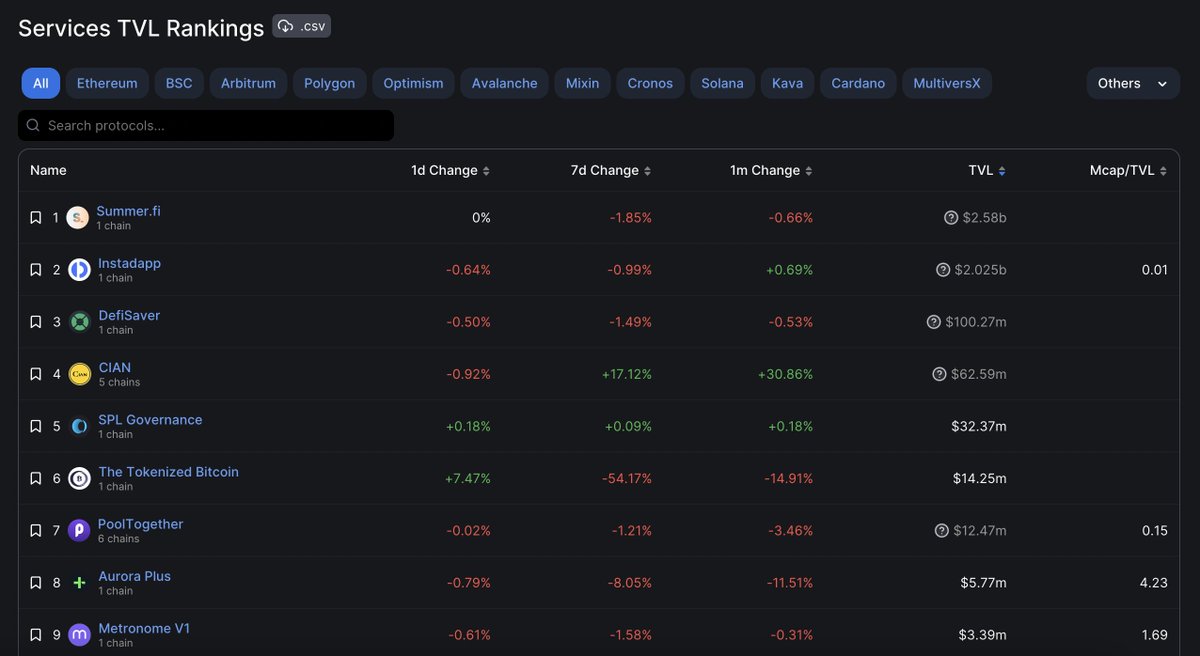Bookmark Aurora Plus protocol
The width and height of the screenshot is (1200, 656).
(36, 582)
